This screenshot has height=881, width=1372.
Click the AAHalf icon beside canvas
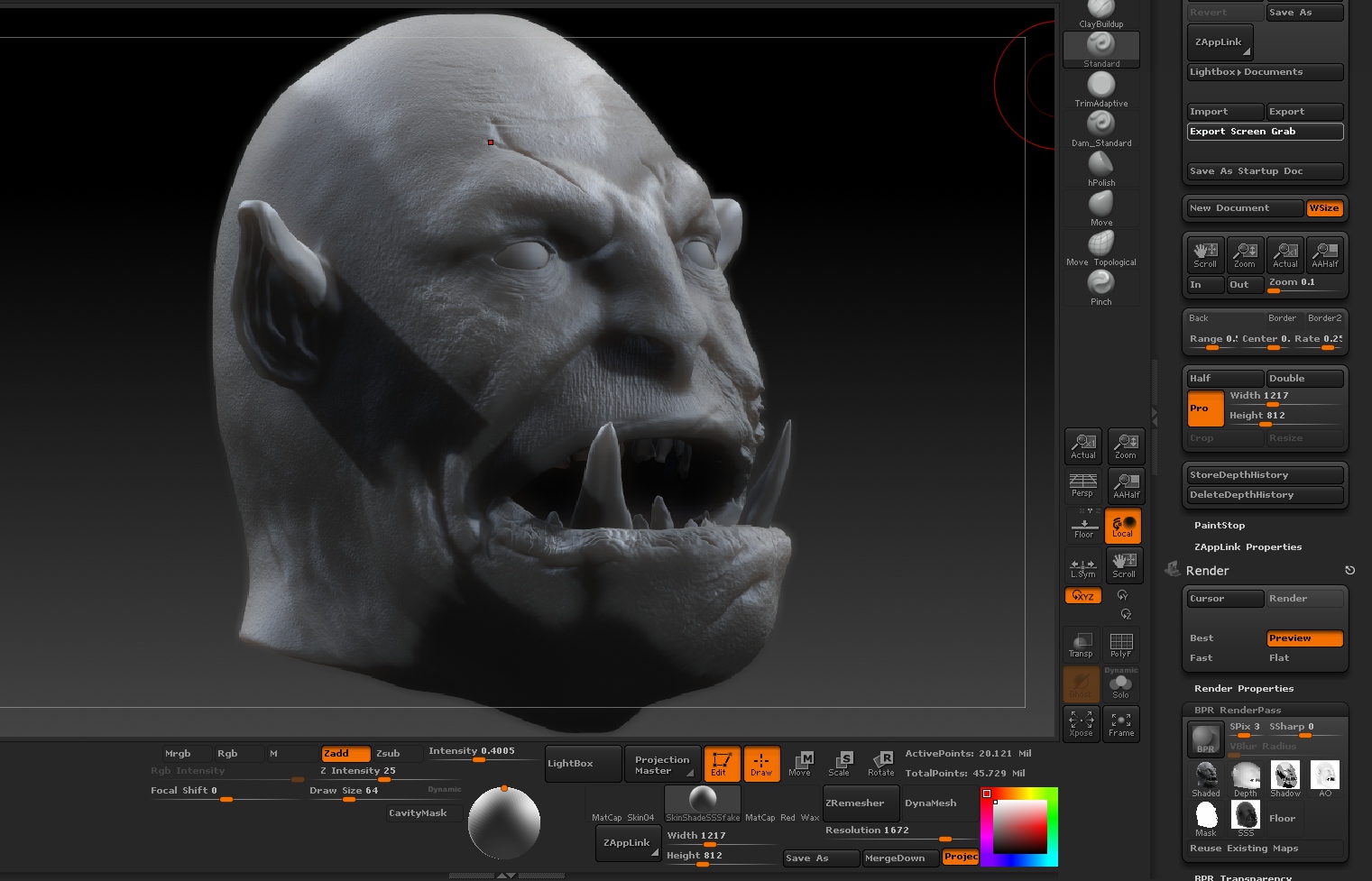[x=1126, y=485]
